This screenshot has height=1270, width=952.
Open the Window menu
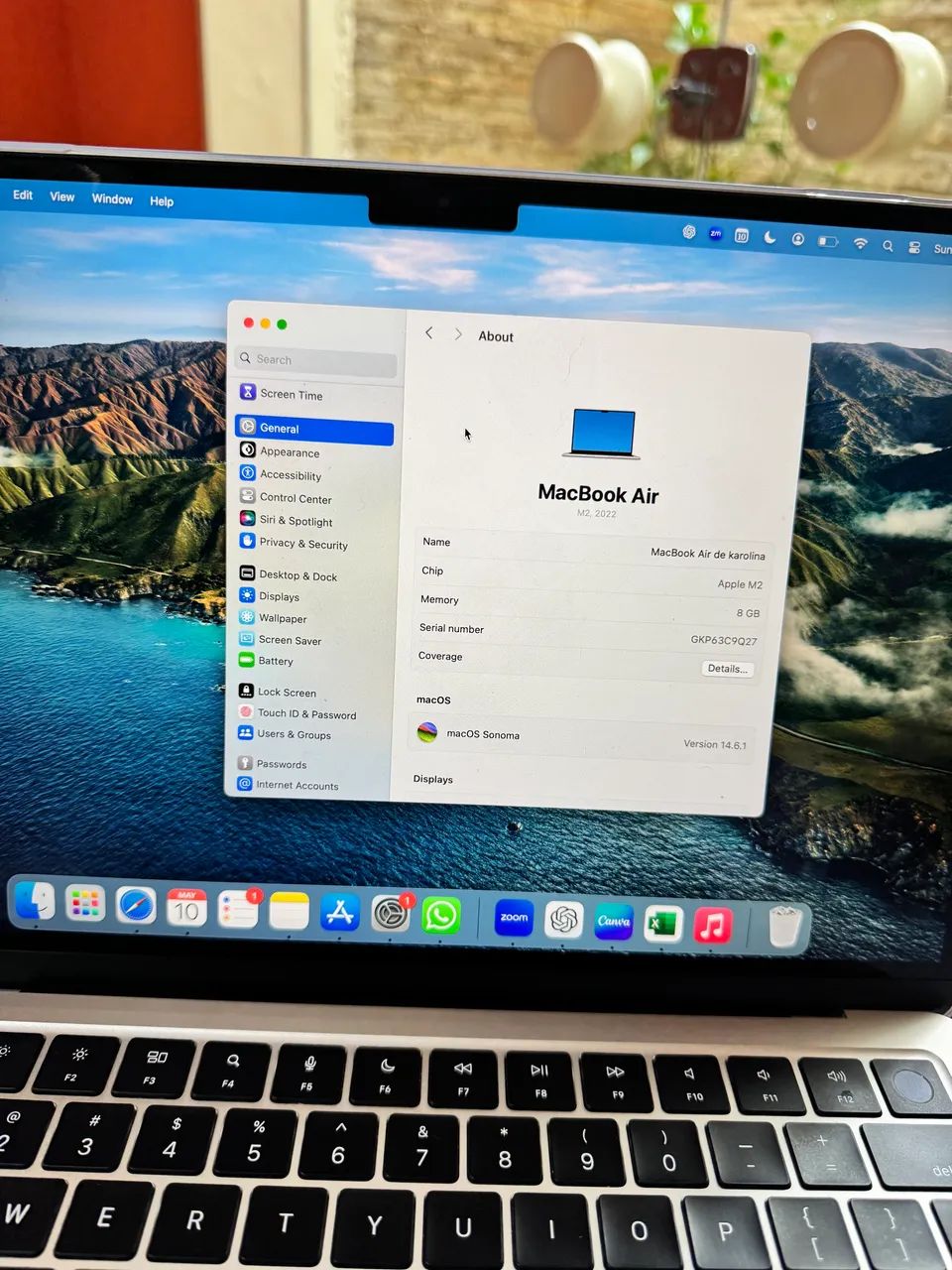[x=112, y=199]
